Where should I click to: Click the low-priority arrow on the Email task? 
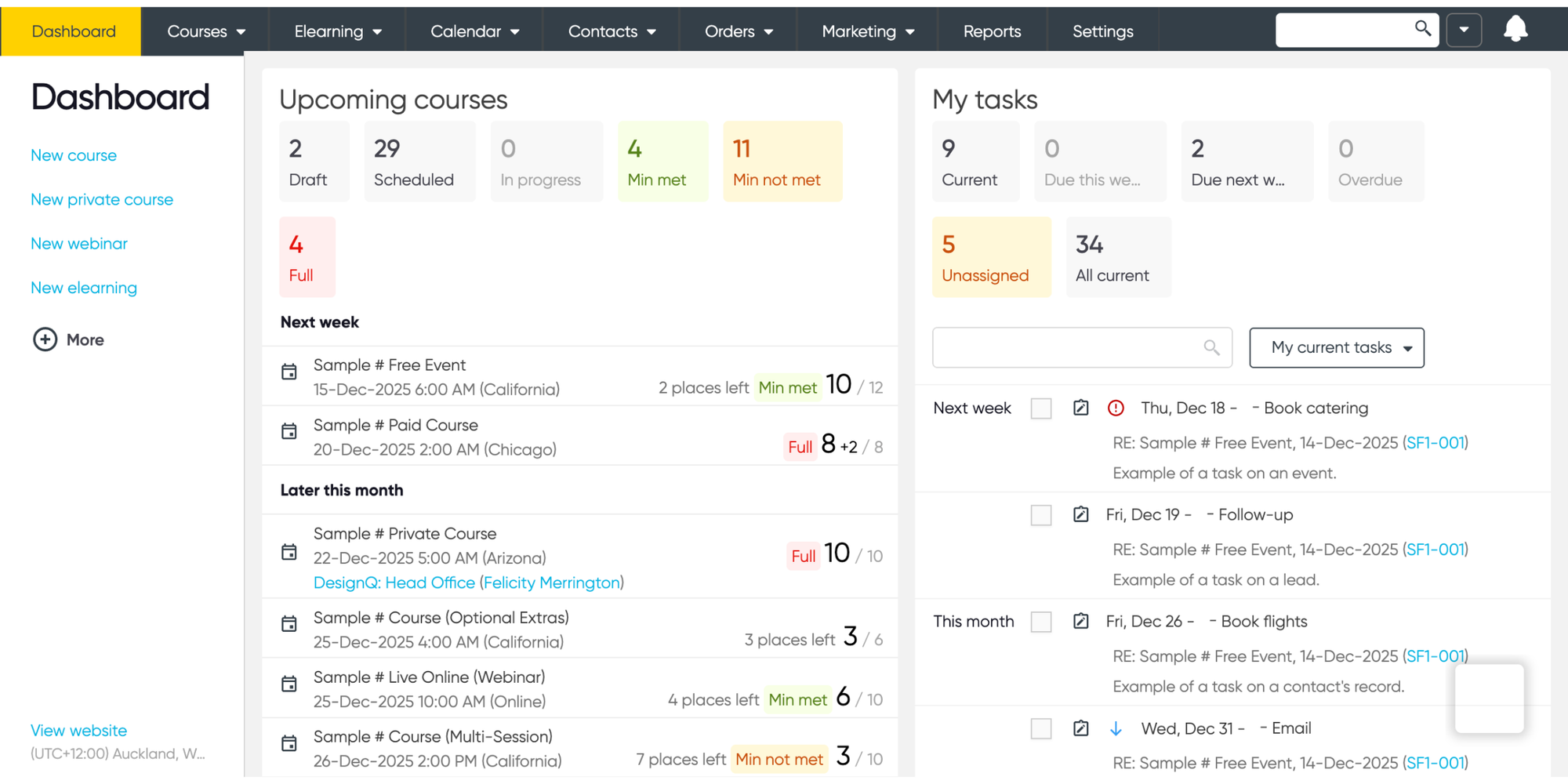pyautogui.click(x=1115, y=728)
